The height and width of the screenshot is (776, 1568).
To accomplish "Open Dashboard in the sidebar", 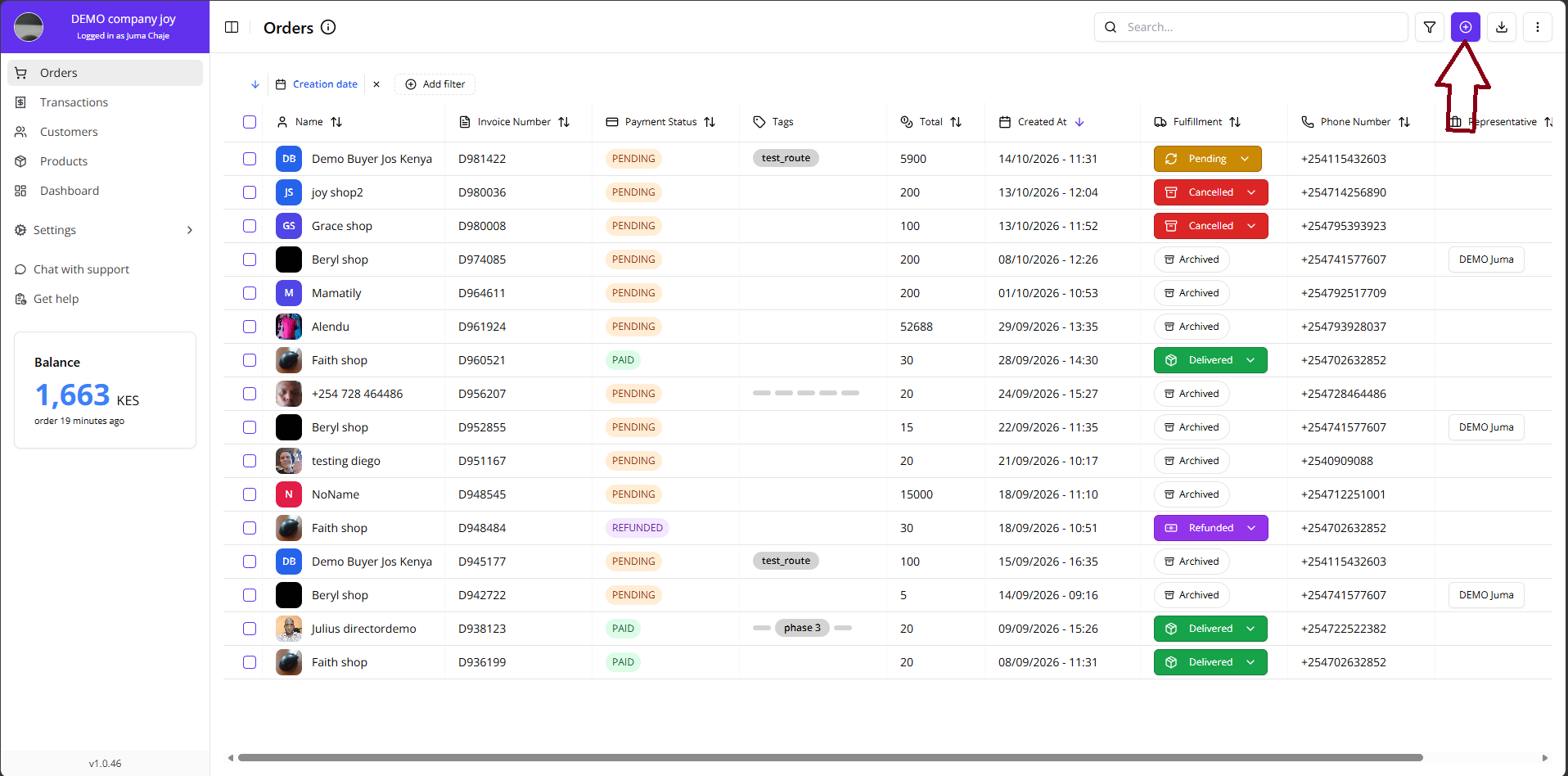I will point(105,191).
